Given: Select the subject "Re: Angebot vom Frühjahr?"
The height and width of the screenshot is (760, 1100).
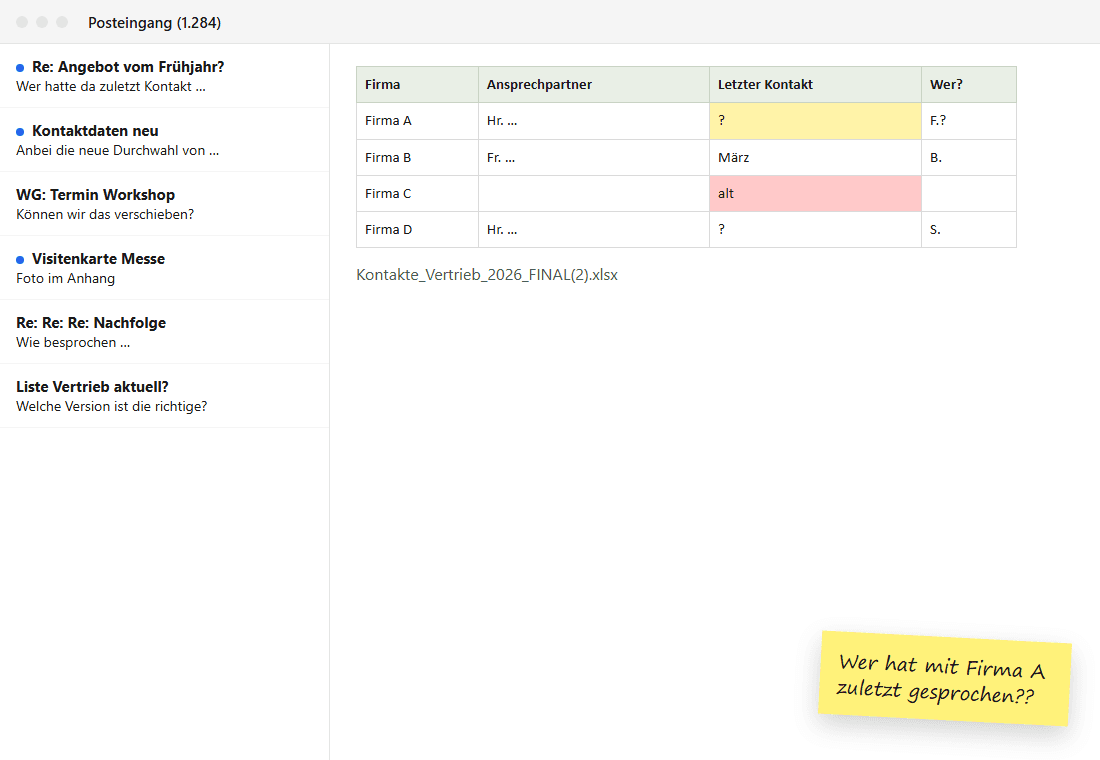Looking at the screenshot, I should tap(128, 67).
